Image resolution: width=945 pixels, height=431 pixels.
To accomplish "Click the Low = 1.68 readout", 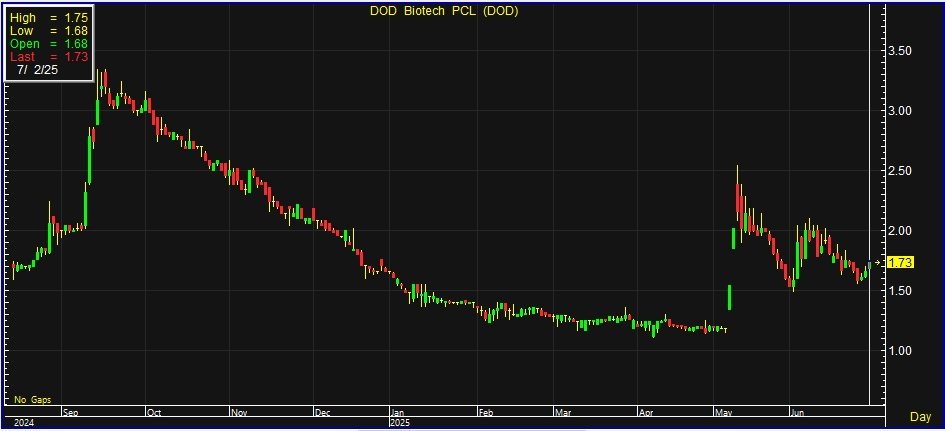I will tap(49, 31).
